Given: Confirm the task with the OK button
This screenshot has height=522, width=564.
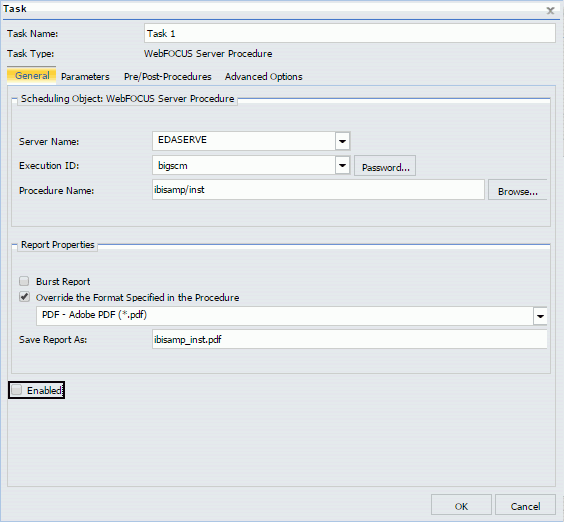Looking at the screenshot, I should (461, 505).
